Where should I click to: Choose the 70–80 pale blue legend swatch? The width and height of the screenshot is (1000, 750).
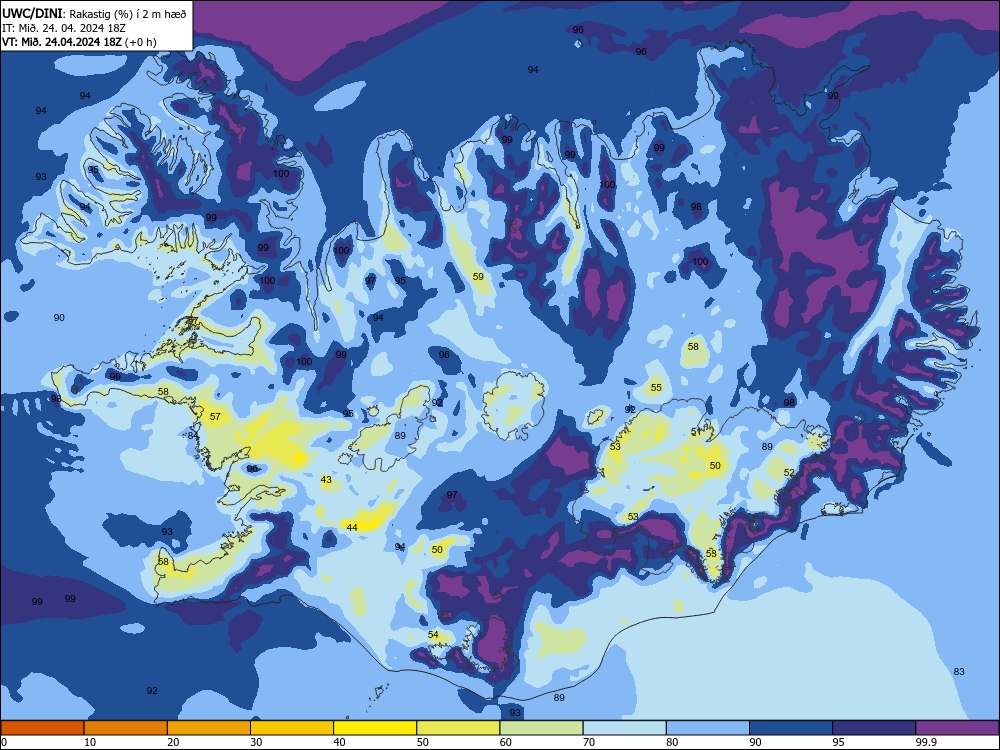[x=624, y=728]
